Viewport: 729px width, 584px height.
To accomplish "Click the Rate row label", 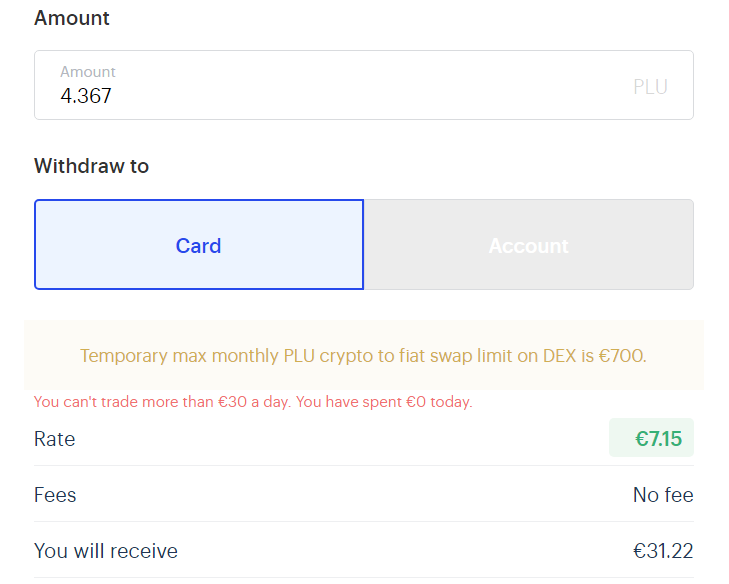I will [x=55, y=439].
